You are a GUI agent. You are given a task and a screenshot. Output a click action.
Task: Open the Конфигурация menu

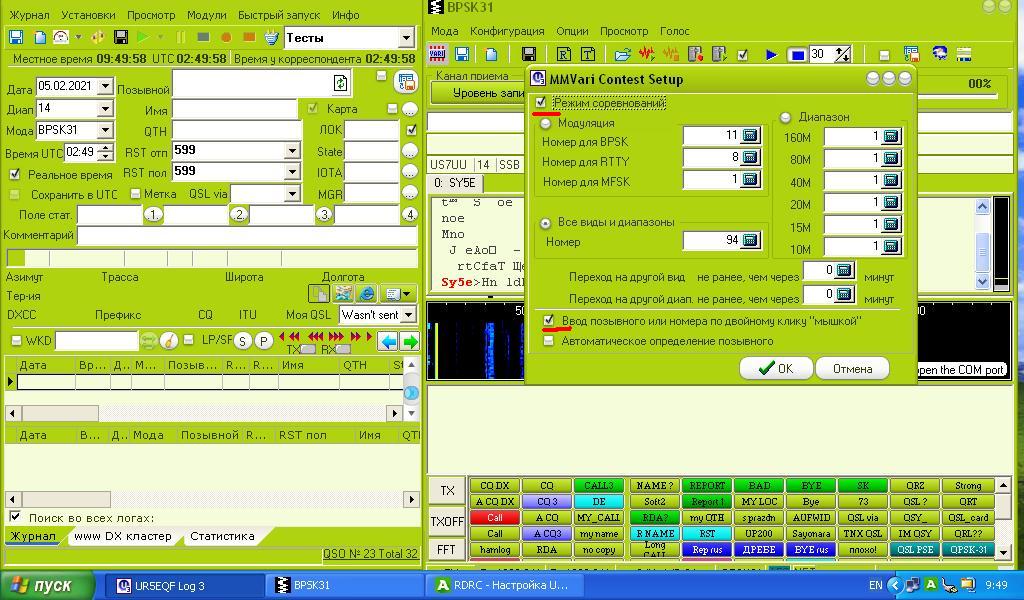(507, 31)
